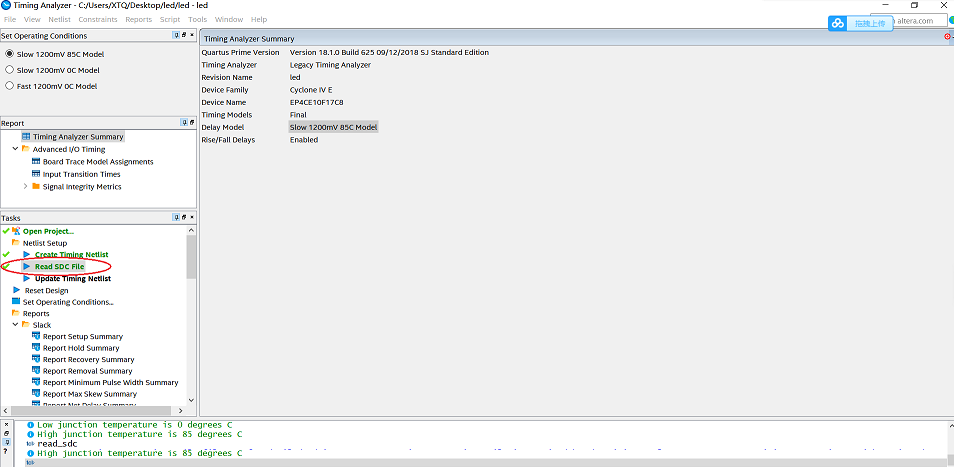Click the Open Project task icon
This screenshot has height=467, width=954.
[x=16, y=231]
